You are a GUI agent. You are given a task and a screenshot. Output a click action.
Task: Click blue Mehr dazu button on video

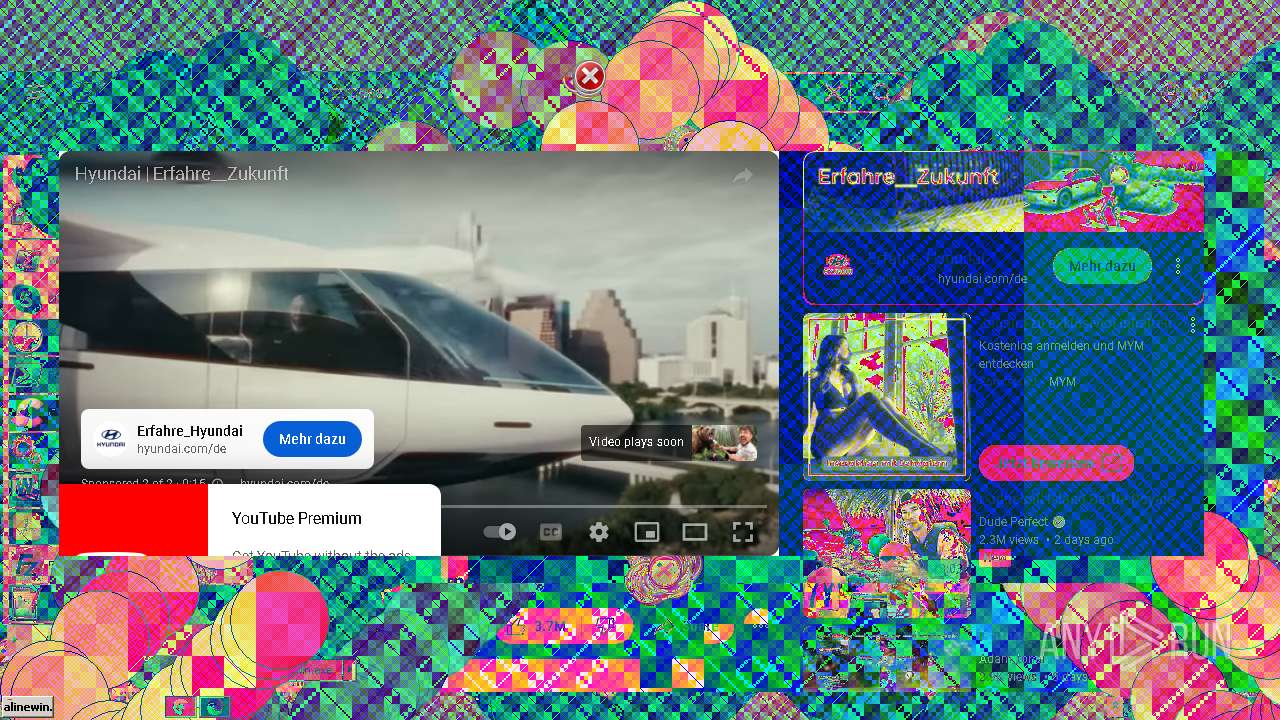(x=312, y=439)
